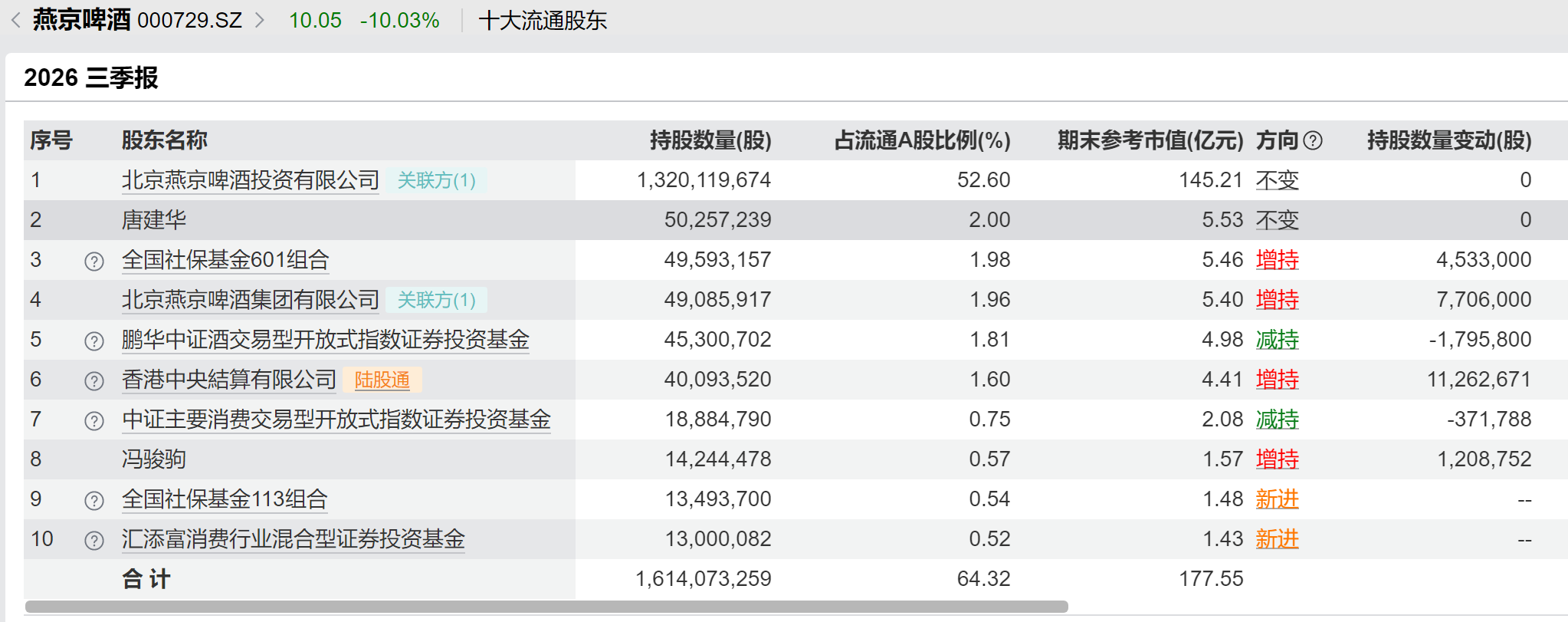This screenshot has height=622, width=1568.
Task: Click change value 11,262,671
Action: pos(1479,380)
